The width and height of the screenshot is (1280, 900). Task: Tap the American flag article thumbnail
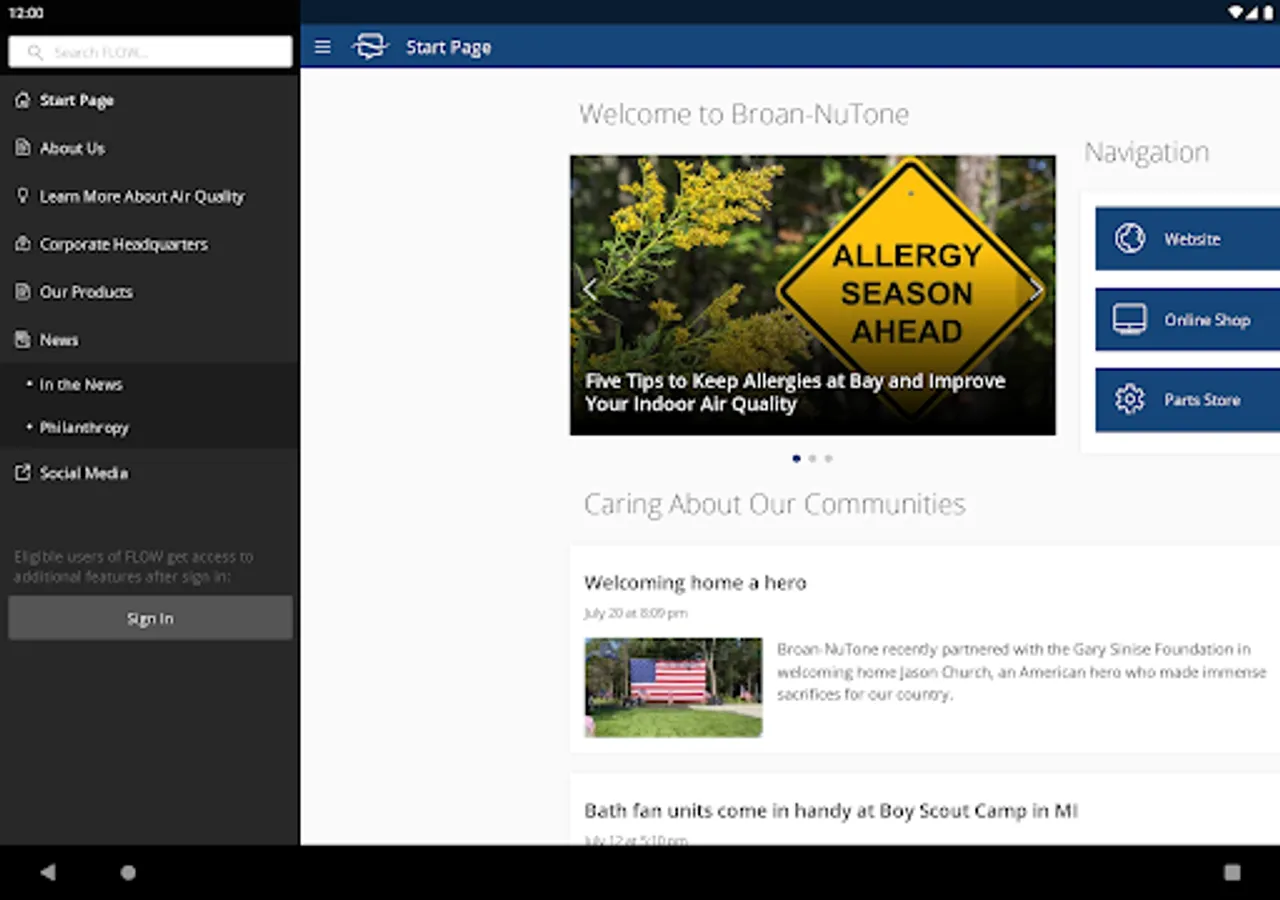click(x=673, y=688)
